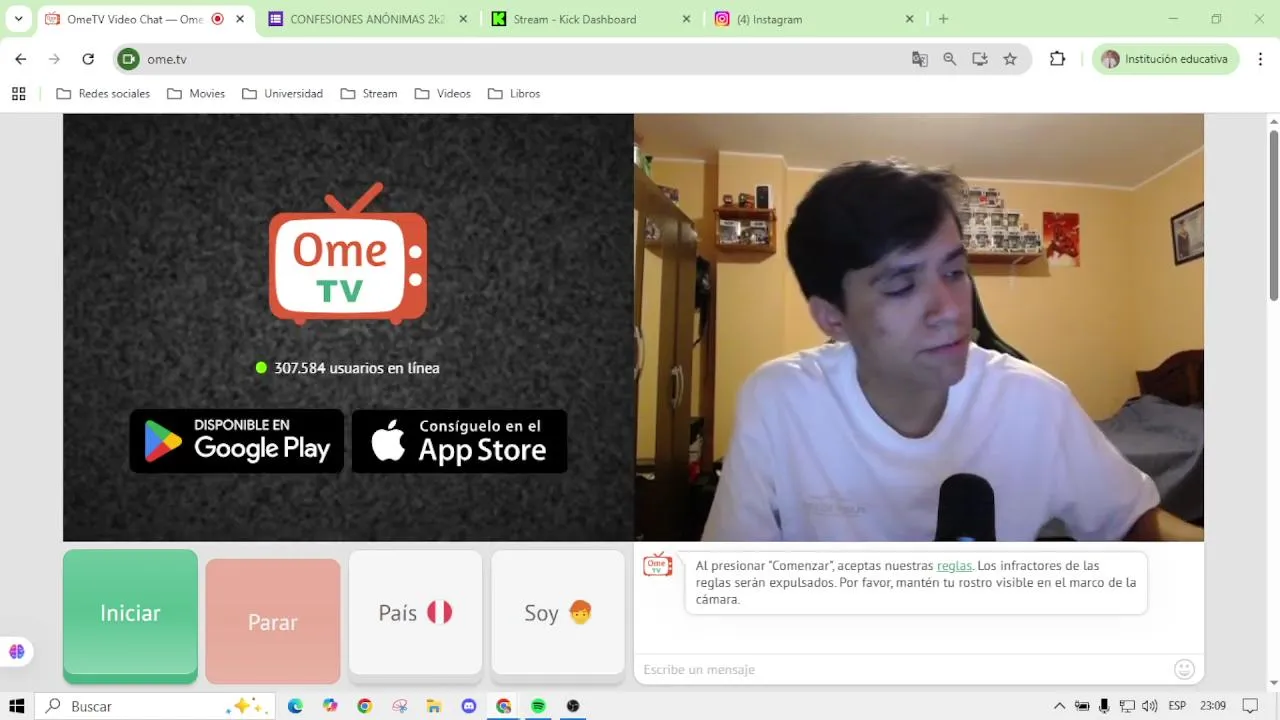1280x720 pixels.
Task: Go forward using the forward arrow
Action: click(x=54, y=59)
